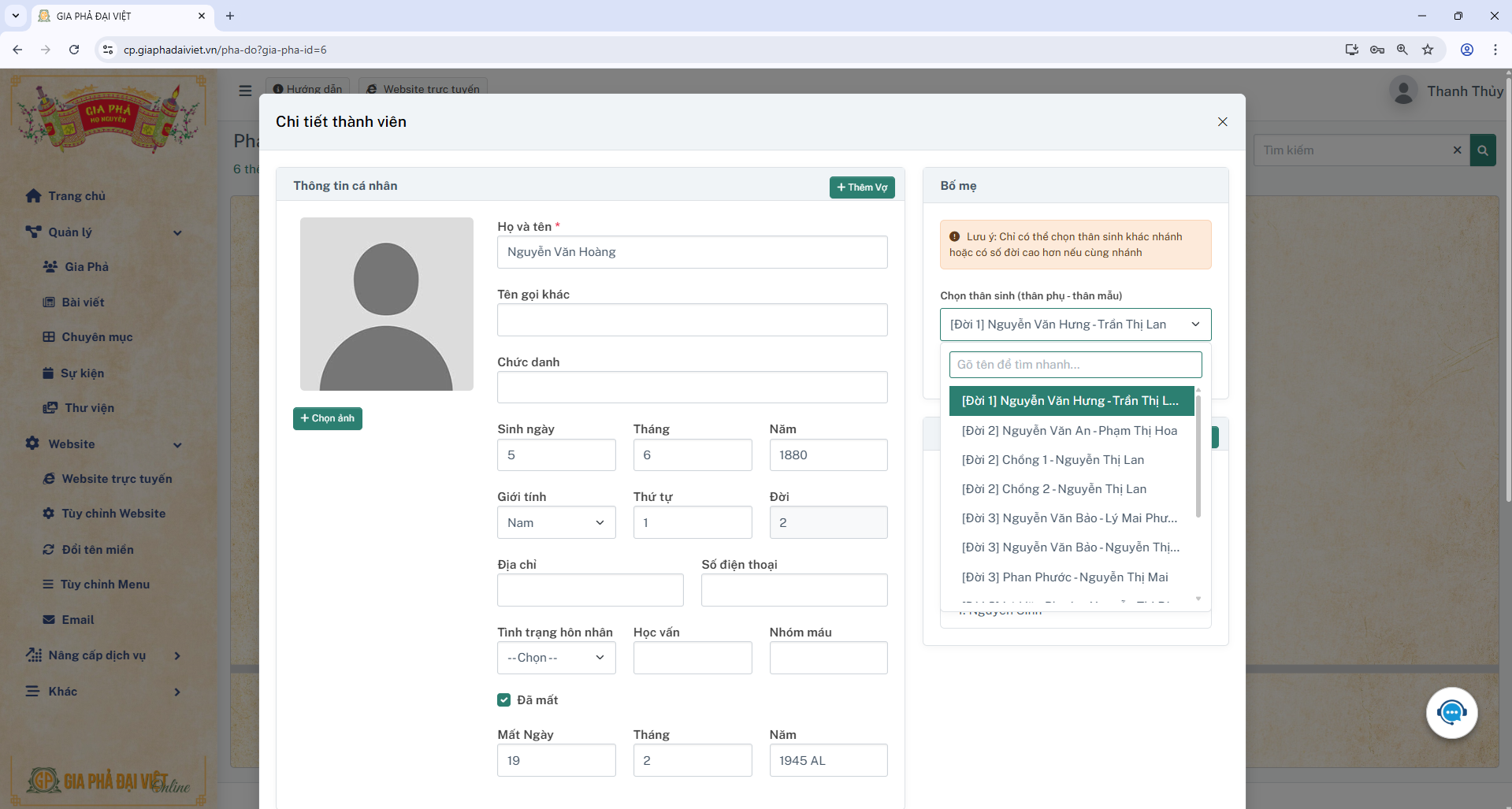Click the Thêm Vợ button
The height and width of the screenshot is (809, 1512).
pos(861,187)
